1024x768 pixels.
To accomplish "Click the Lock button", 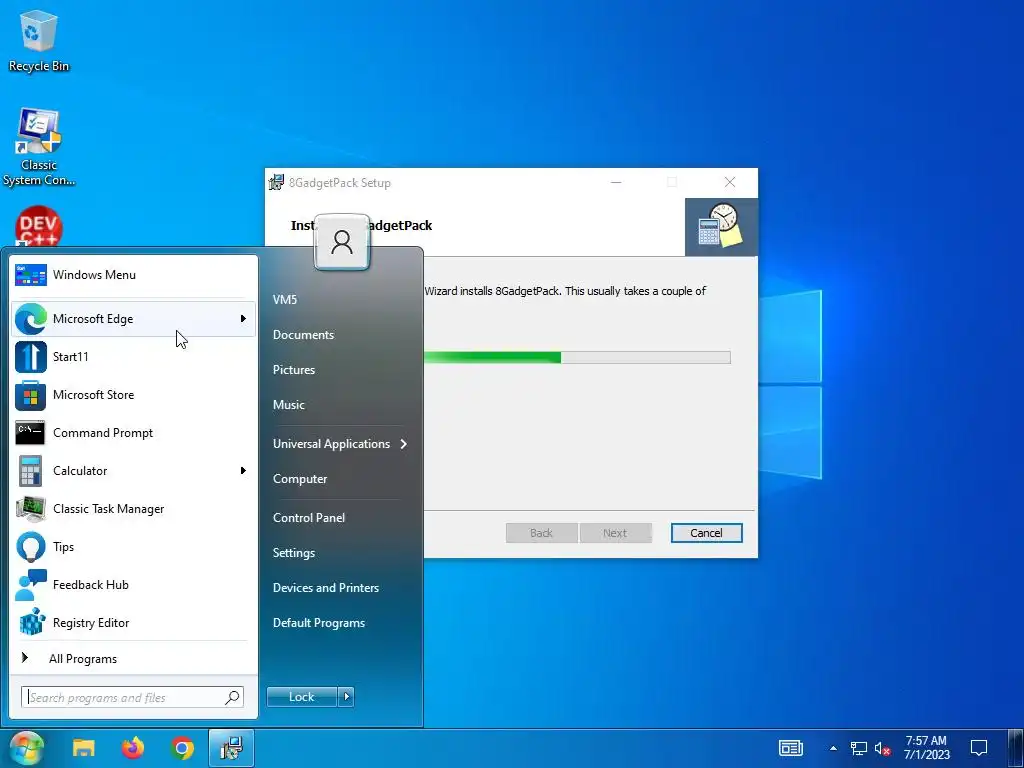I will 302,697.
